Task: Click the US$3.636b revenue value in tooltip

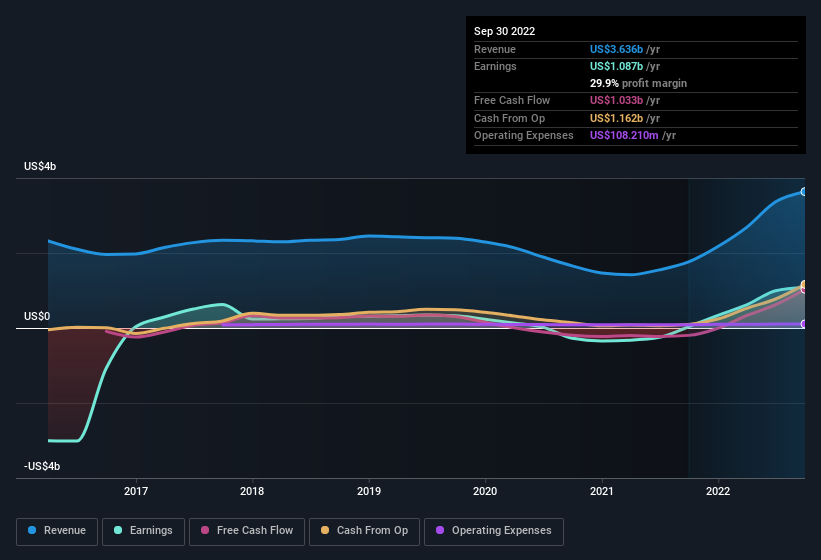Action: (x=616, y=49)
